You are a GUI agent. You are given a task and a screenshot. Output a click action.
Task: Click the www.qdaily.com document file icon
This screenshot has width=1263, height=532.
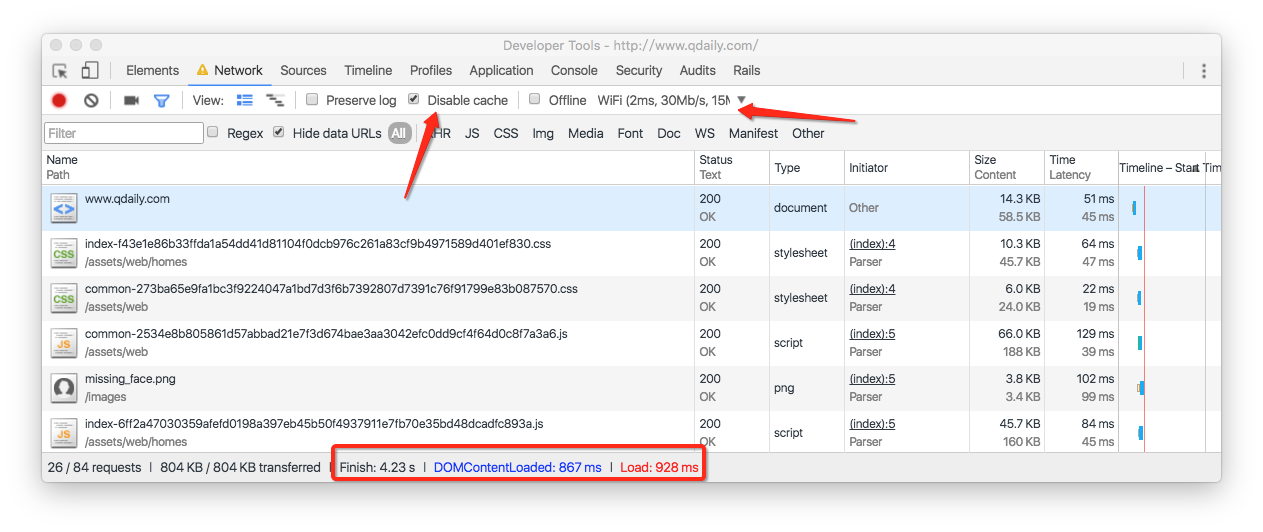[64, 207]
